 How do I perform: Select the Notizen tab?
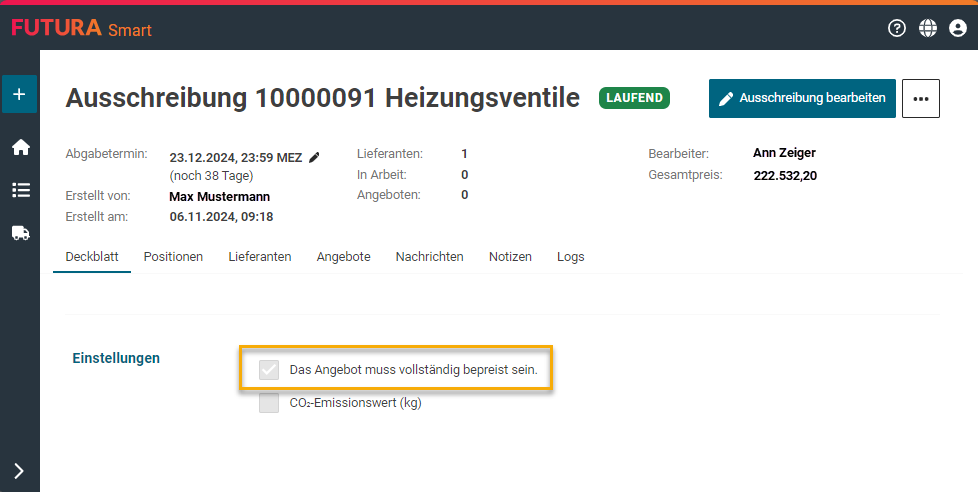click(x=510, y=257)
